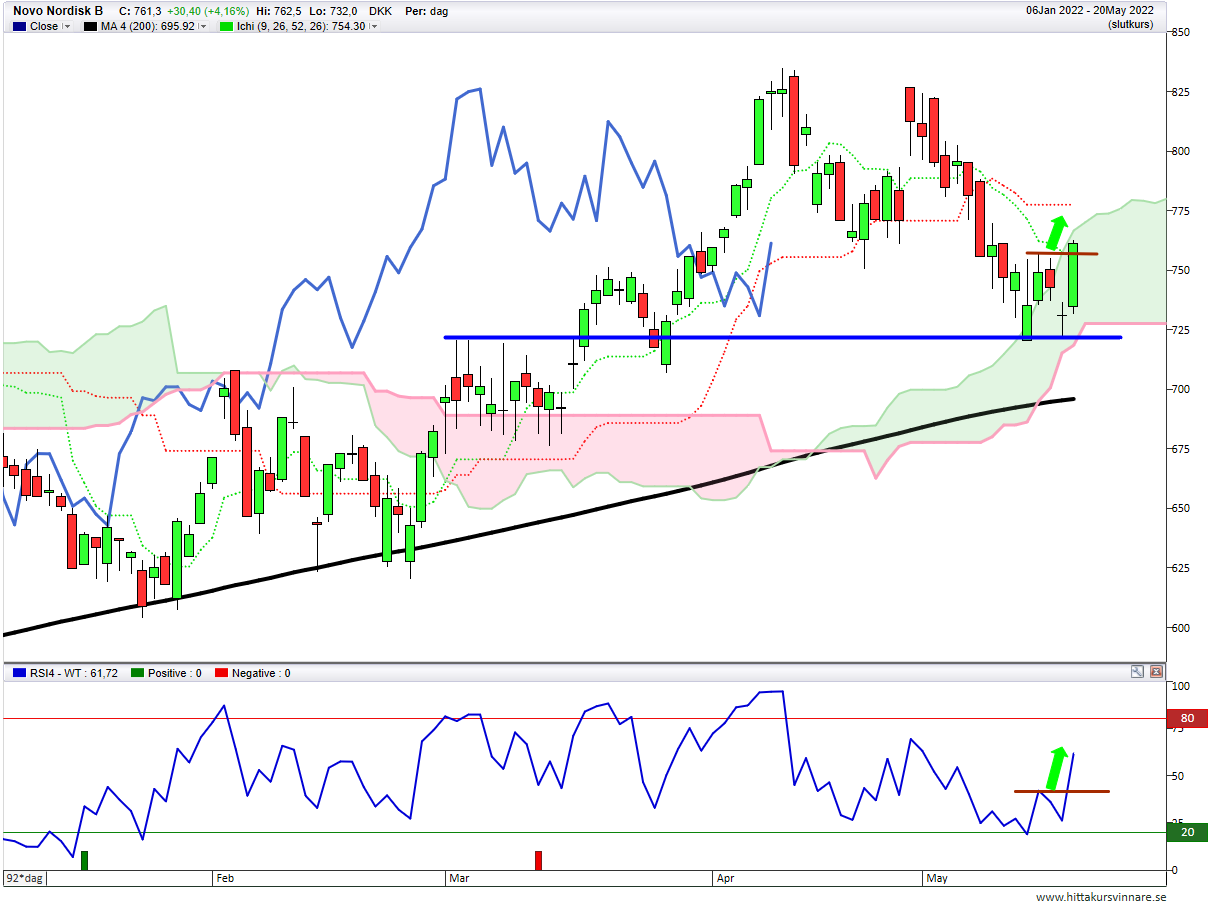Click the red signal marker in March
The width and height of the screenshot is (1211, 902).
[538, 860]
